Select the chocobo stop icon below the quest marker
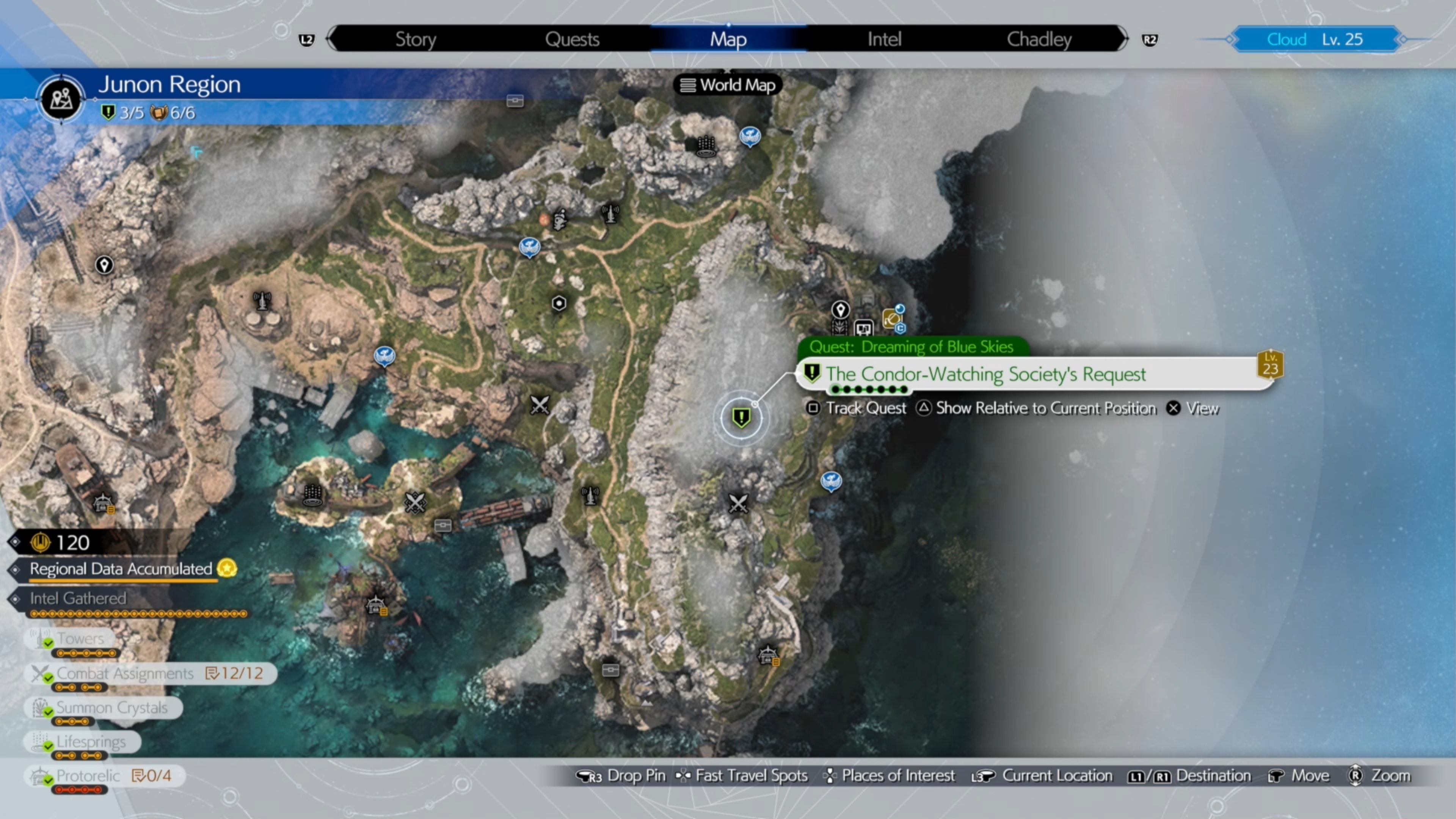Screen dimensions: 1456x819 (831, 482)
